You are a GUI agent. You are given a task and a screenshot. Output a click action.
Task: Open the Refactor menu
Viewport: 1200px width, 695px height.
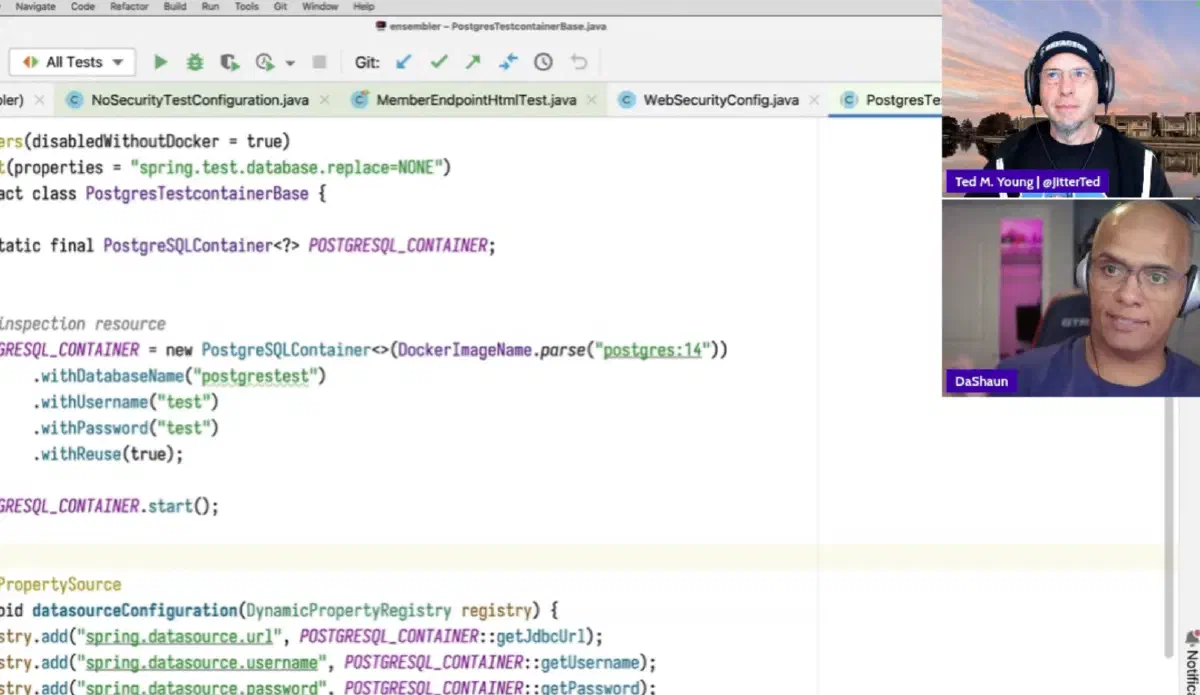129,6
